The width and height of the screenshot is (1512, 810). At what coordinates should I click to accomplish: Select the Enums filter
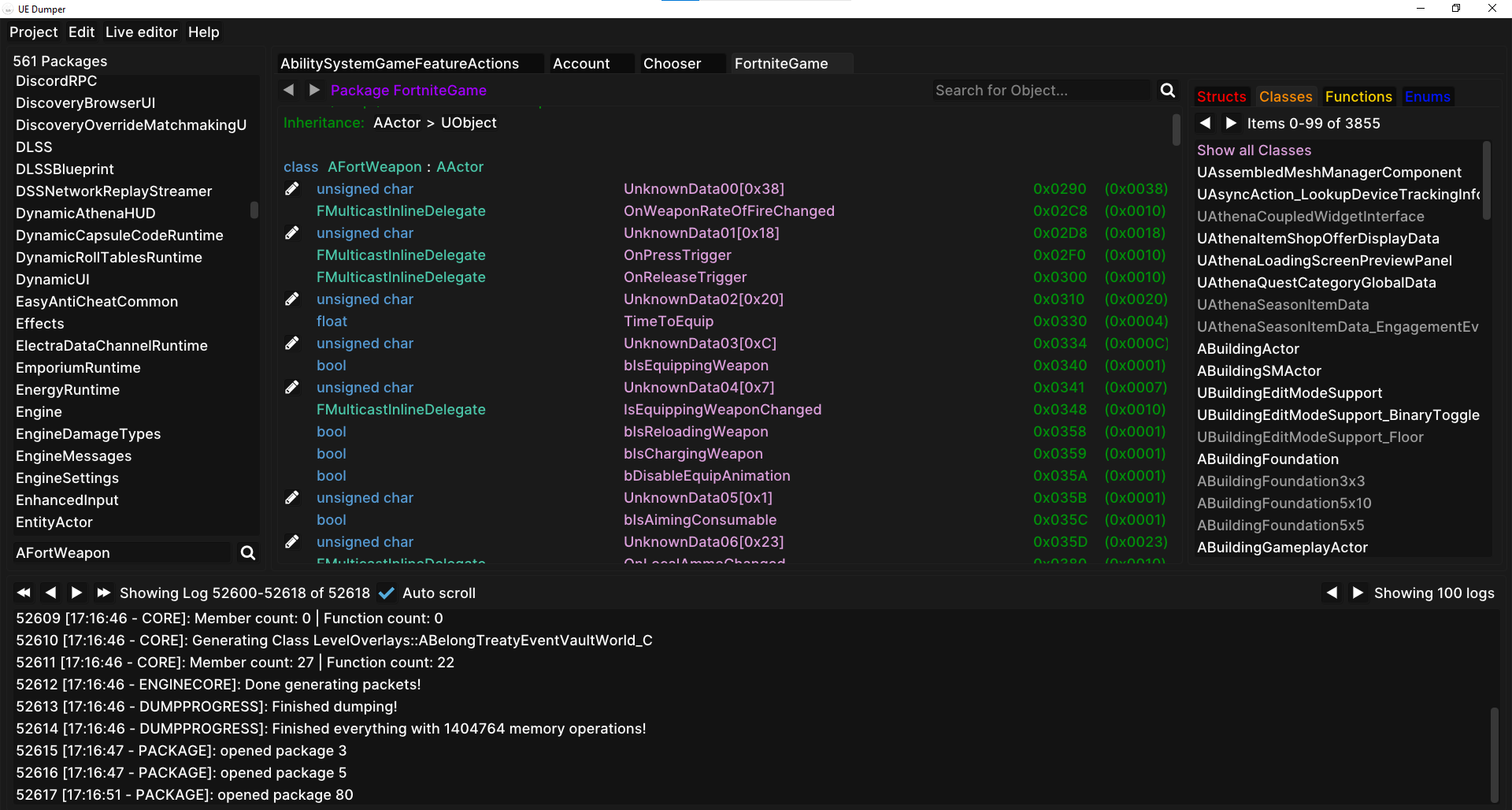pyautogui.click(x=1427, y=97)
